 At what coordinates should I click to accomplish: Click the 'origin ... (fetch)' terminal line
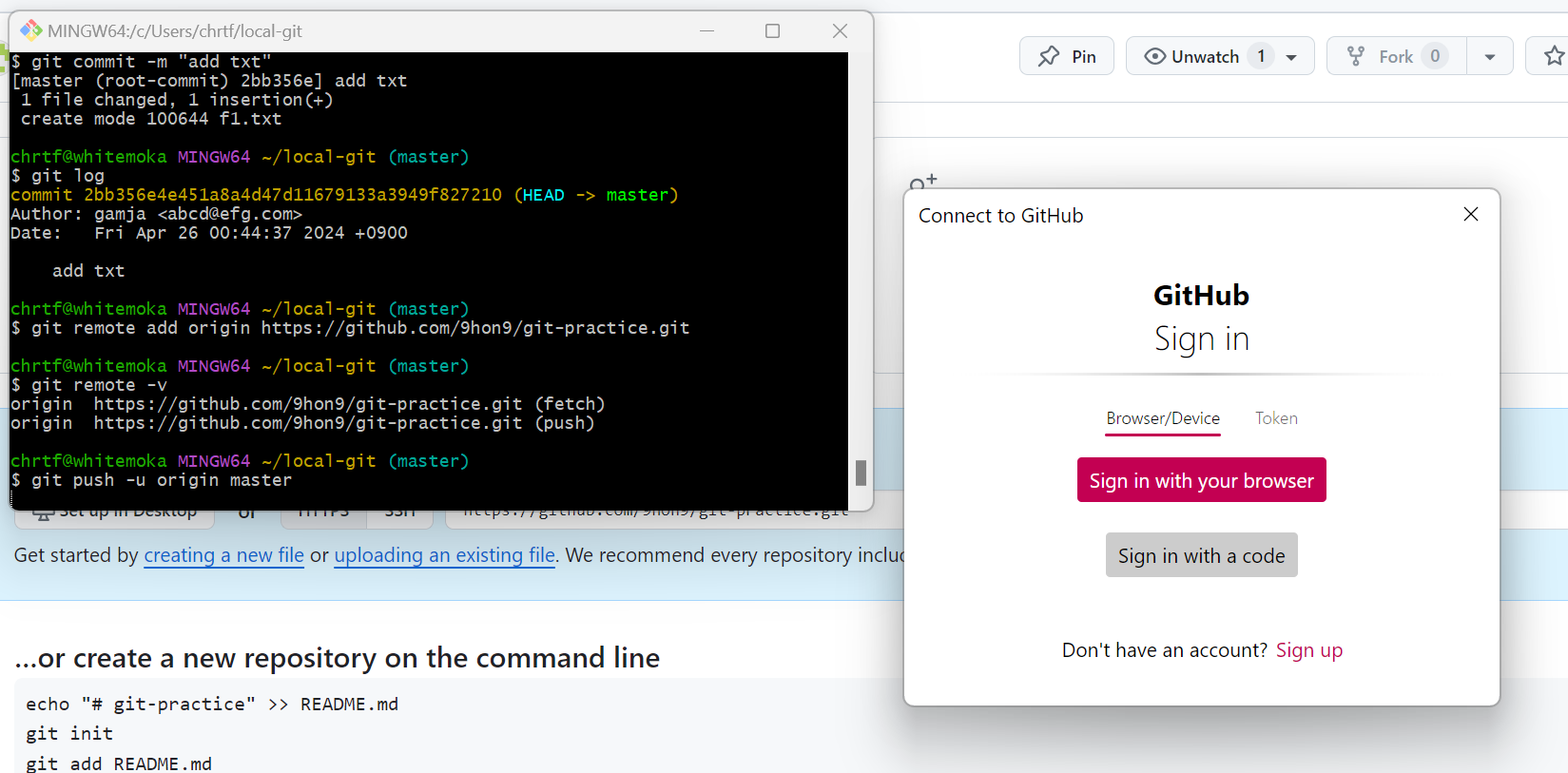308,404
